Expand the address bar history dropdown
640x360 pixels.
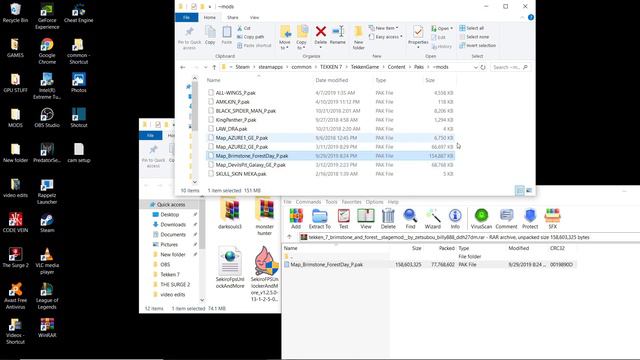(x=476, y=67)
